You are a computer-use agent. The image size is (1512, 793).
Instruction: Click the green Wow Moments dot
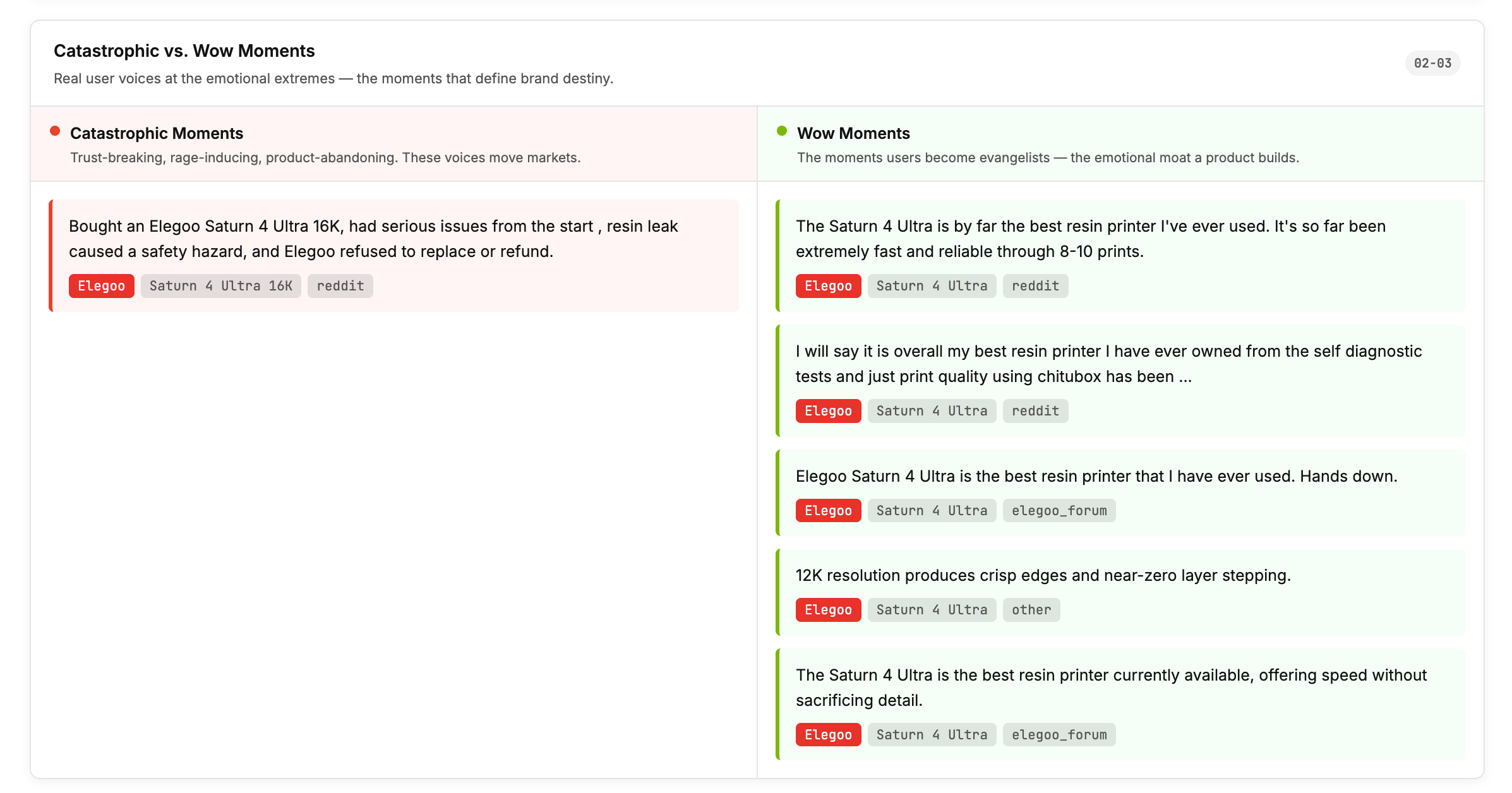782,131
